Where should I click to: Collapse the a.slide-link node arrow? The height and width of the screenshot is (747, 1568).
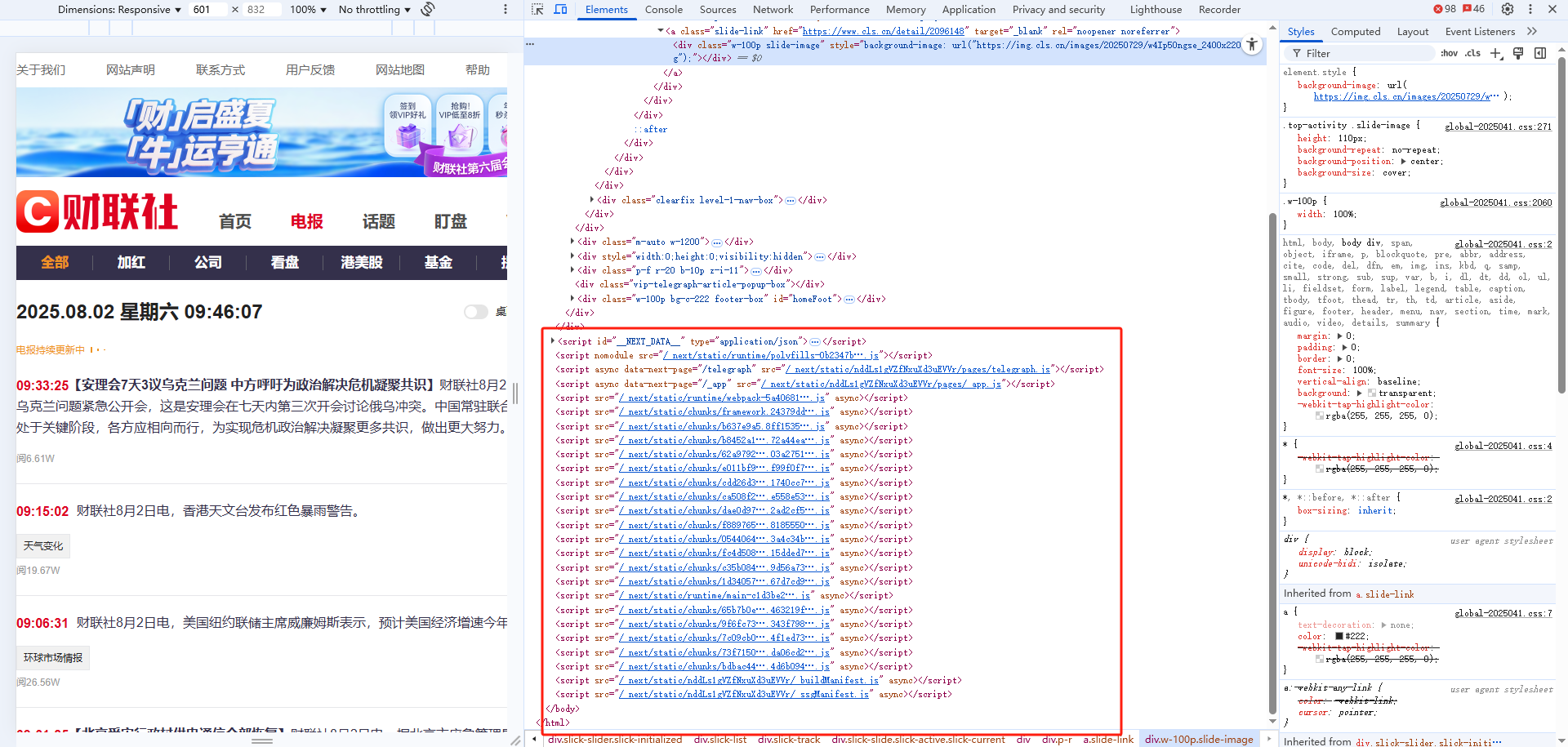(x=661, y=31)
